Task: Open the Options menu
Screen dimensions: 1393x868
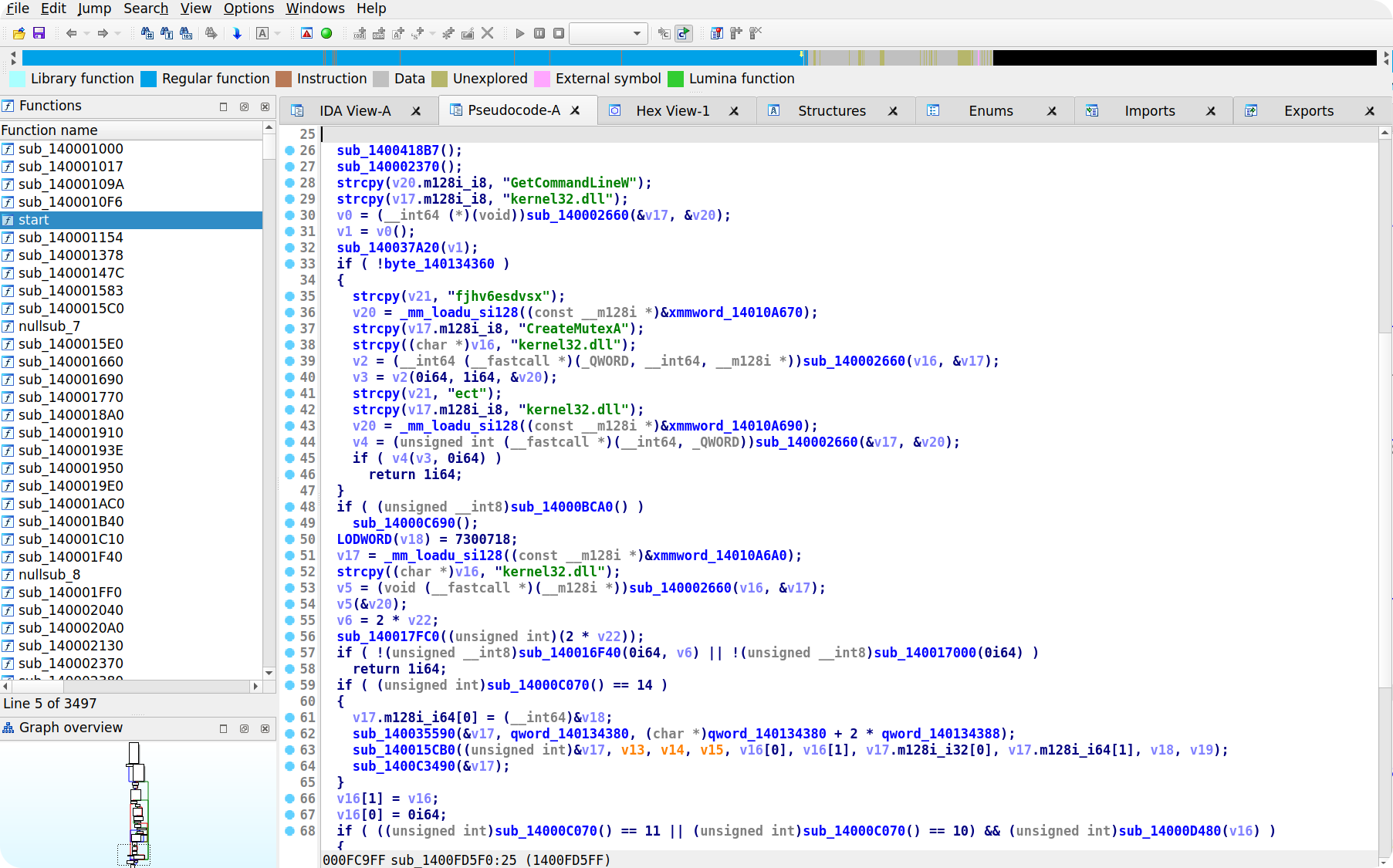Action: (249, 8)
